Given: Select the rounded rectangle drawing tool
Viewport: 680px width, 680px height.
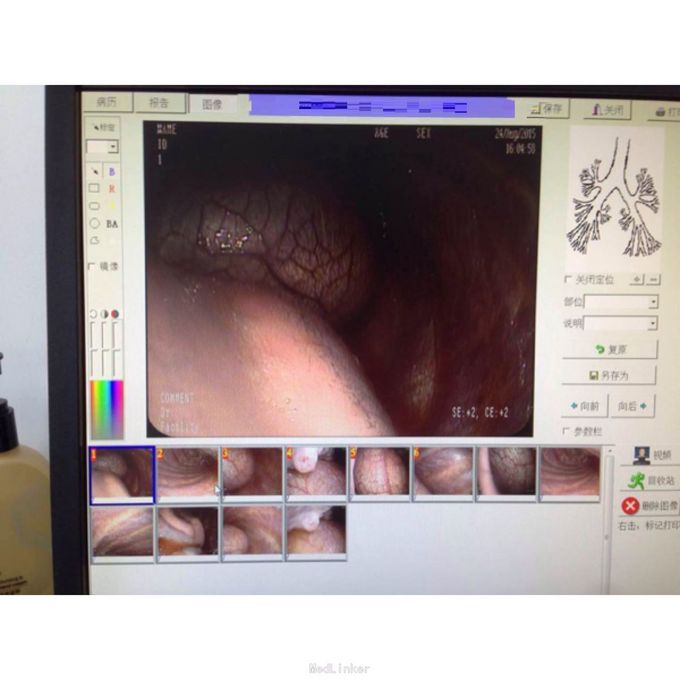Looking at the screenshot, I should pos(94,206).
